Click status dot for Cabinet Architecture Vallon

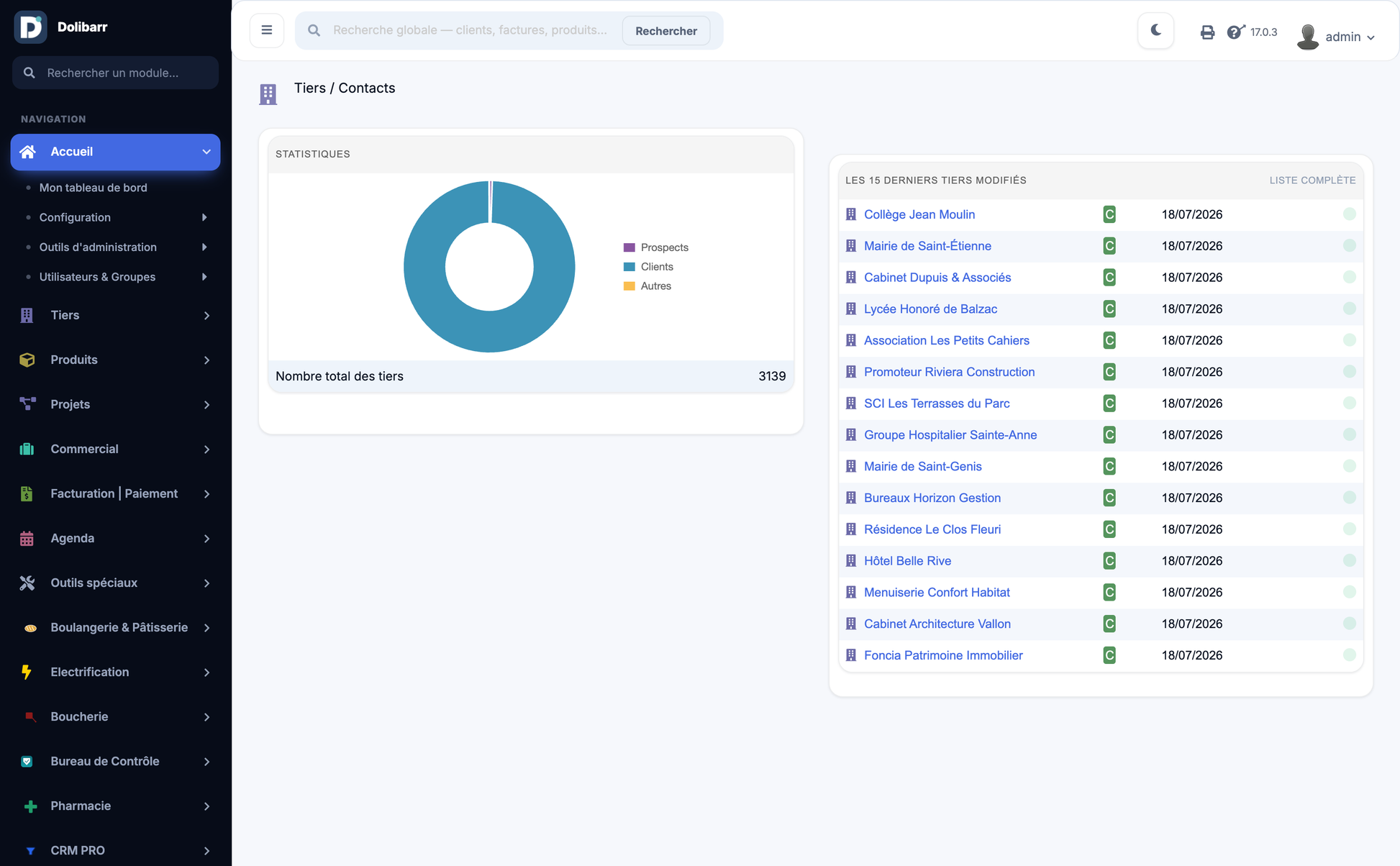coord(1349,624)
